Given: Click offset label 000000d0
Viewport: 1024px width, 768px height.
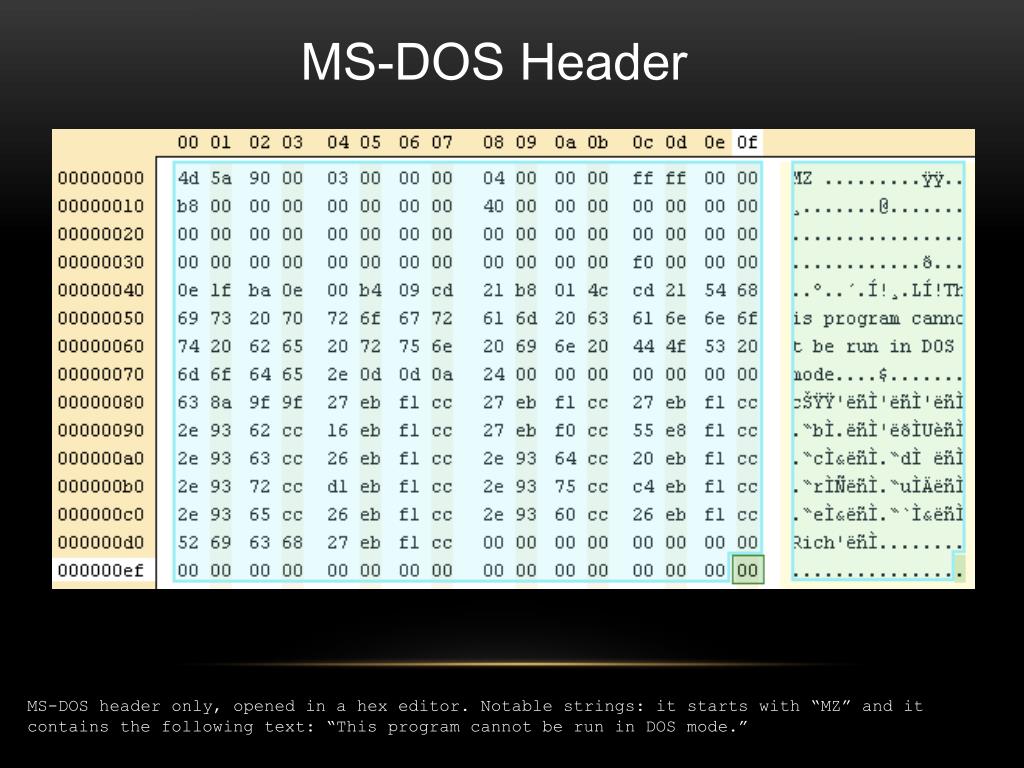Looking at the screenshot, I should tap(101, 543).
